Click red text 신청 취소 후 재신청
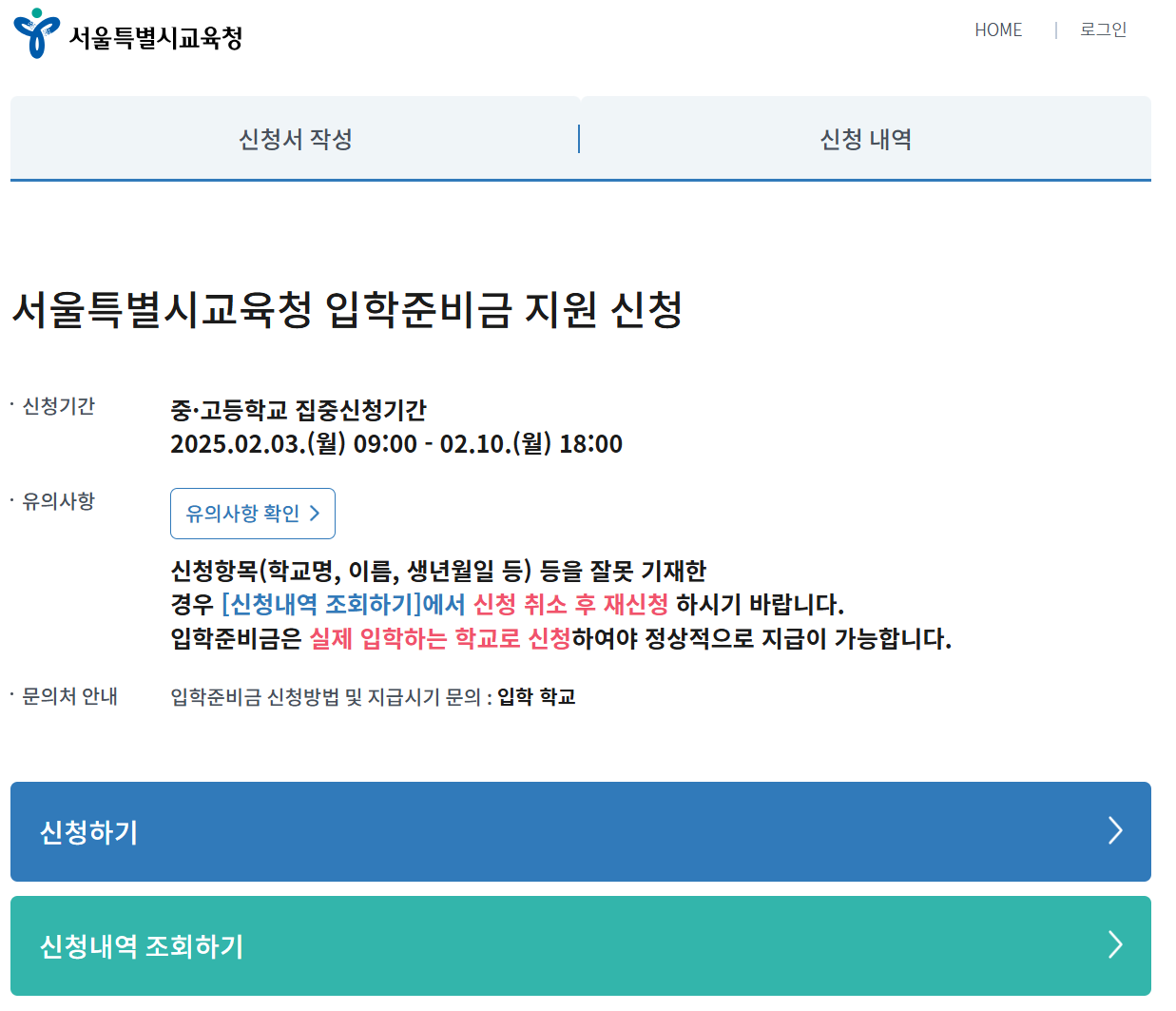The height and width of the screenshot is (1011, 1176). 571,605
